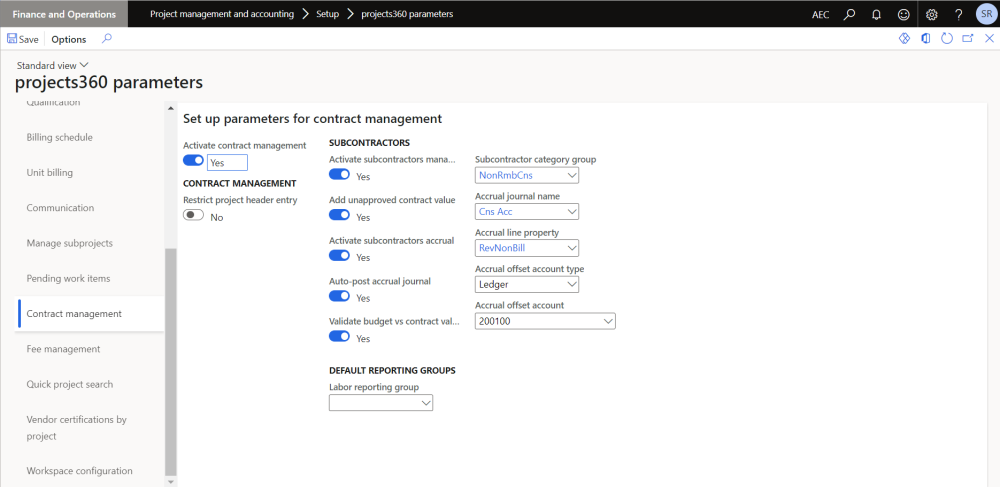Click the search magnifier icon in top bar

[x=849, y=15]
